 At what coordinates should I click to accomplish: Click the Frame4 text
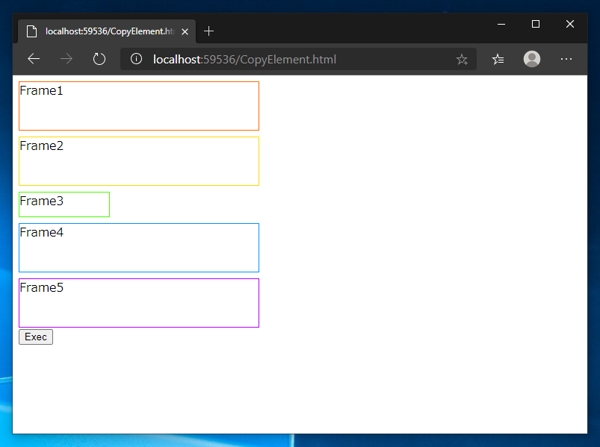coord(42,232)
